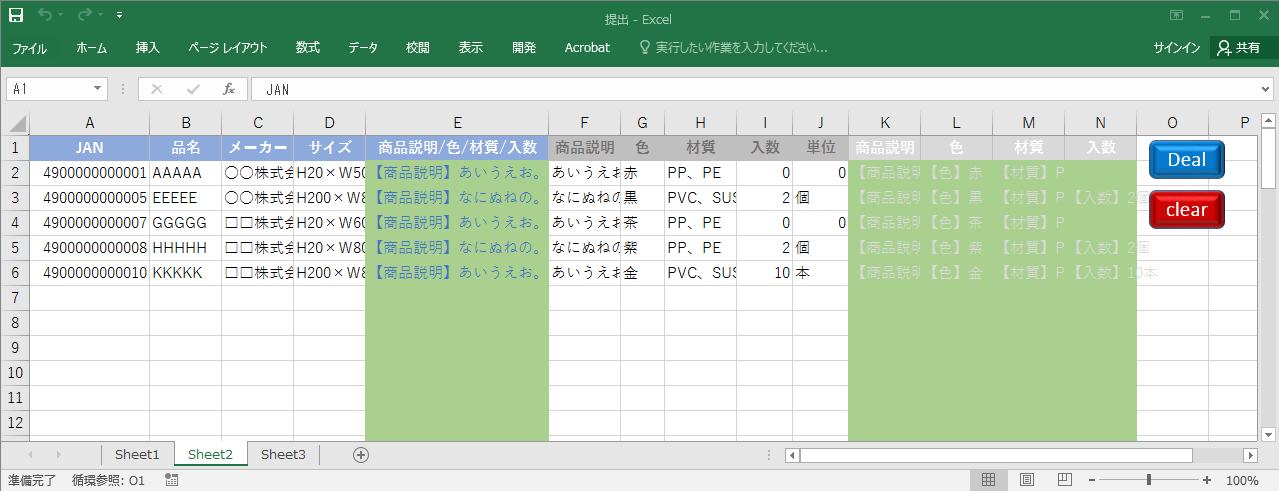Click the horizontal scrollbar right arrow
This screenshot has height=491, width=1279.
click(1250, 455)
